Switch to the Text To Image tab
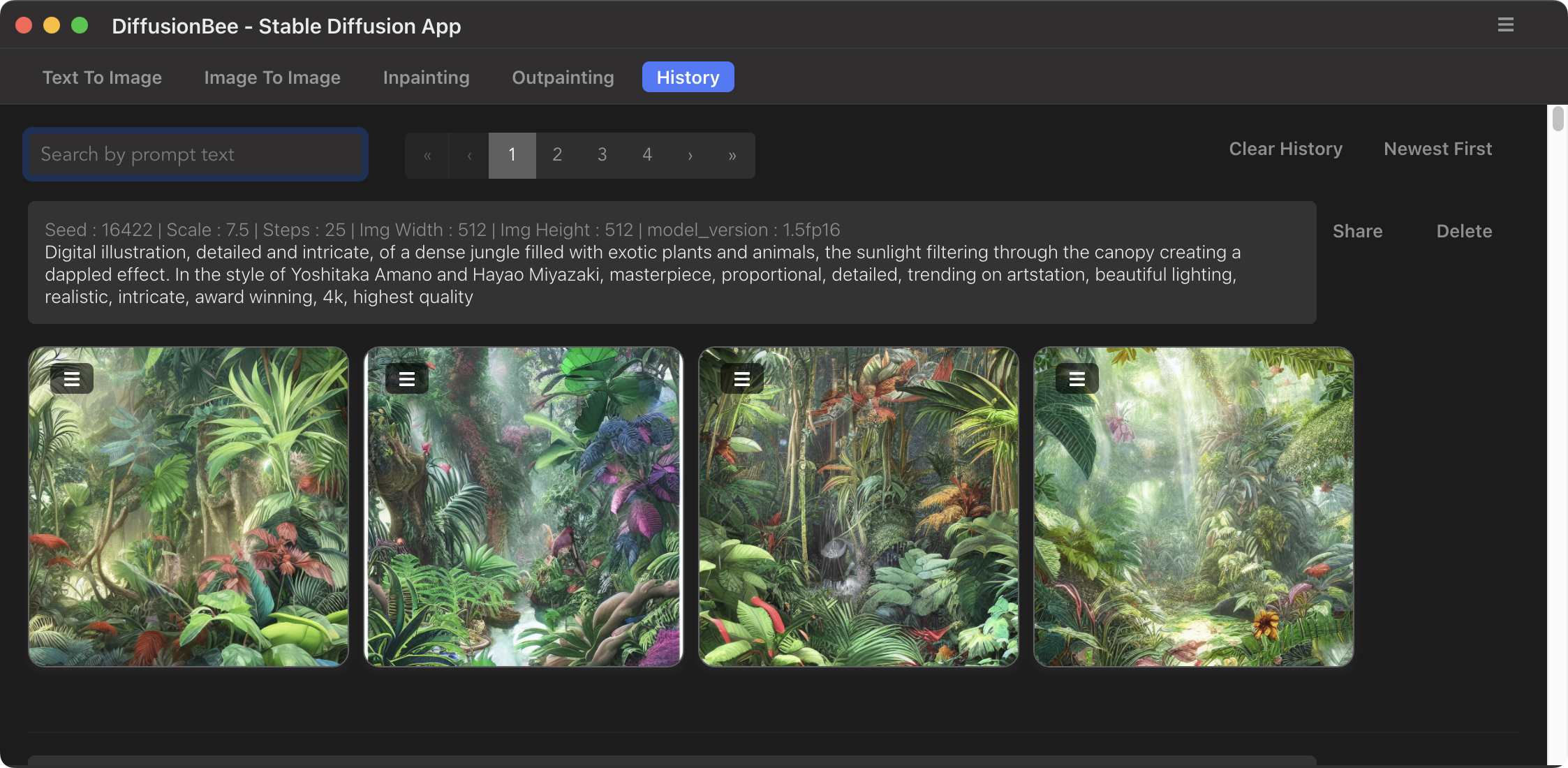 pos(102,77)
